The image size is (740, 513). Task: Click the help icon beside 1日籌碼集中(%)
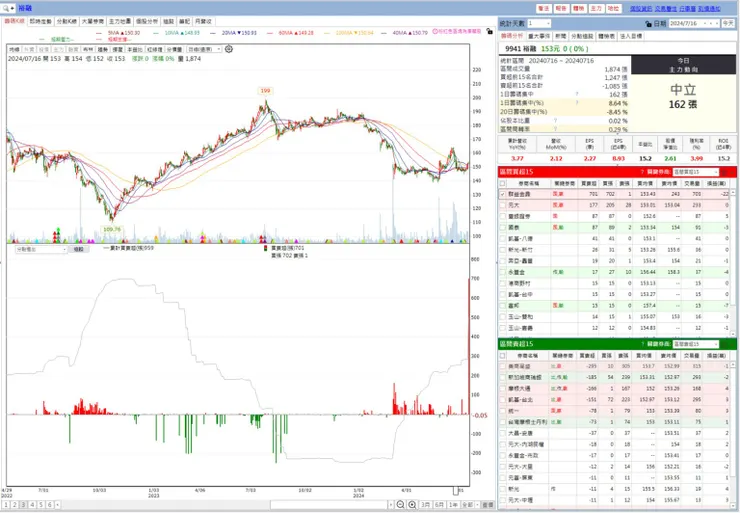tap(577, 103)
